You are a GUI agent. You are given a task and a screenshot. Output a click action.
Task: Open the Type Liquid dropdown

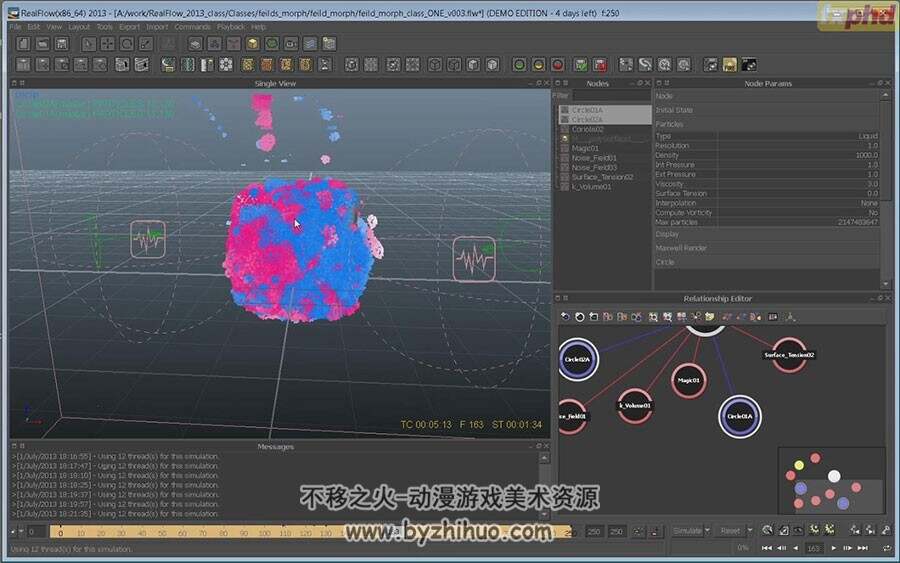click(798, 136)
